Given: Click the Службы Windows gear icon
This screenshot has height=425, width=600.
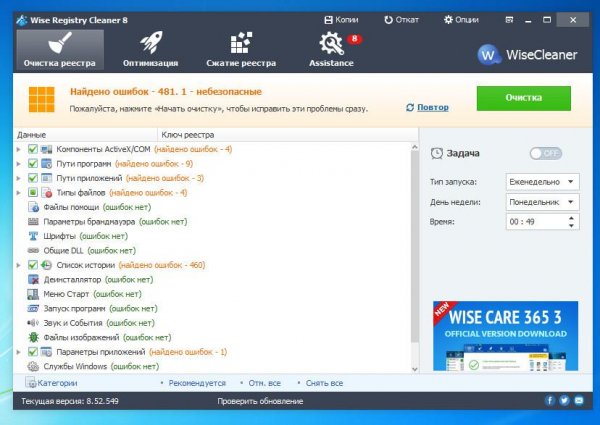Looking at the screenshot, I should pyautogui.click(x=33, y=366).
